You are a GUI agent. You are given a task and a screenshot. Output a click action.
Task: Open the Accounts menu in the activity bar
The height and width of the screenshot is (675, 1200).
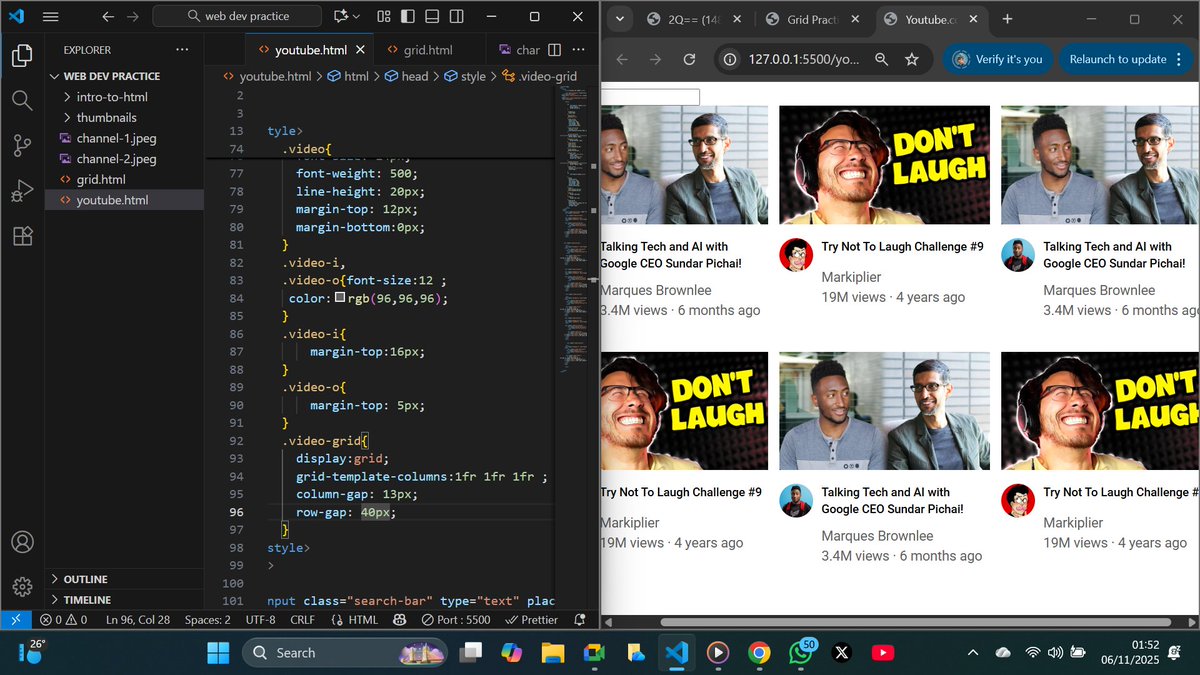point(22,542)
